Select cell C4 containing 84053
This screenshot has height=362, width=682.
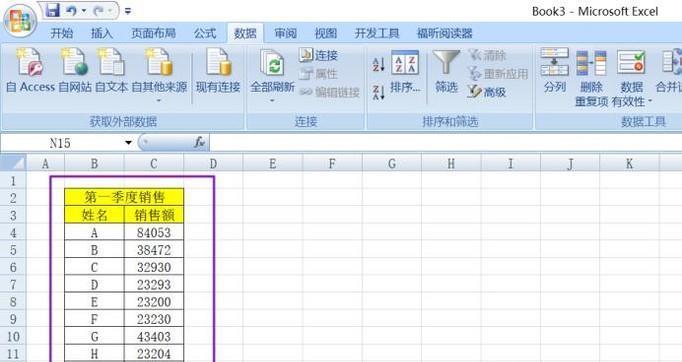[x=154, y=232]
